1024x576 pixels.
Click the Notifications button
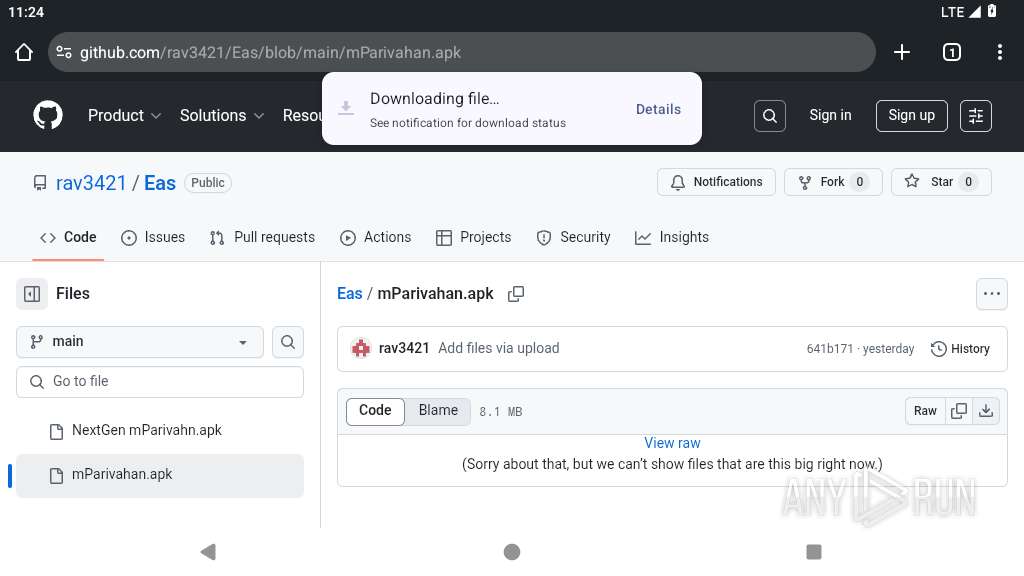pos(716,182)
